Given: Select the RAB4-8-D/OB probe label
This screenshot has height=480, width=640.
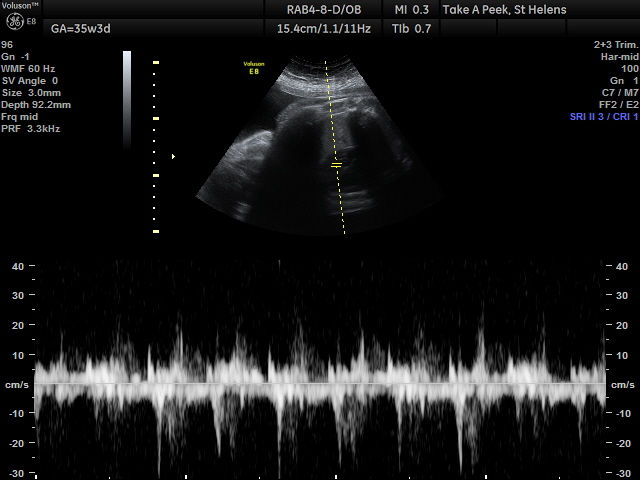Looking at the screenshot, I should click(x=324, y=9).
